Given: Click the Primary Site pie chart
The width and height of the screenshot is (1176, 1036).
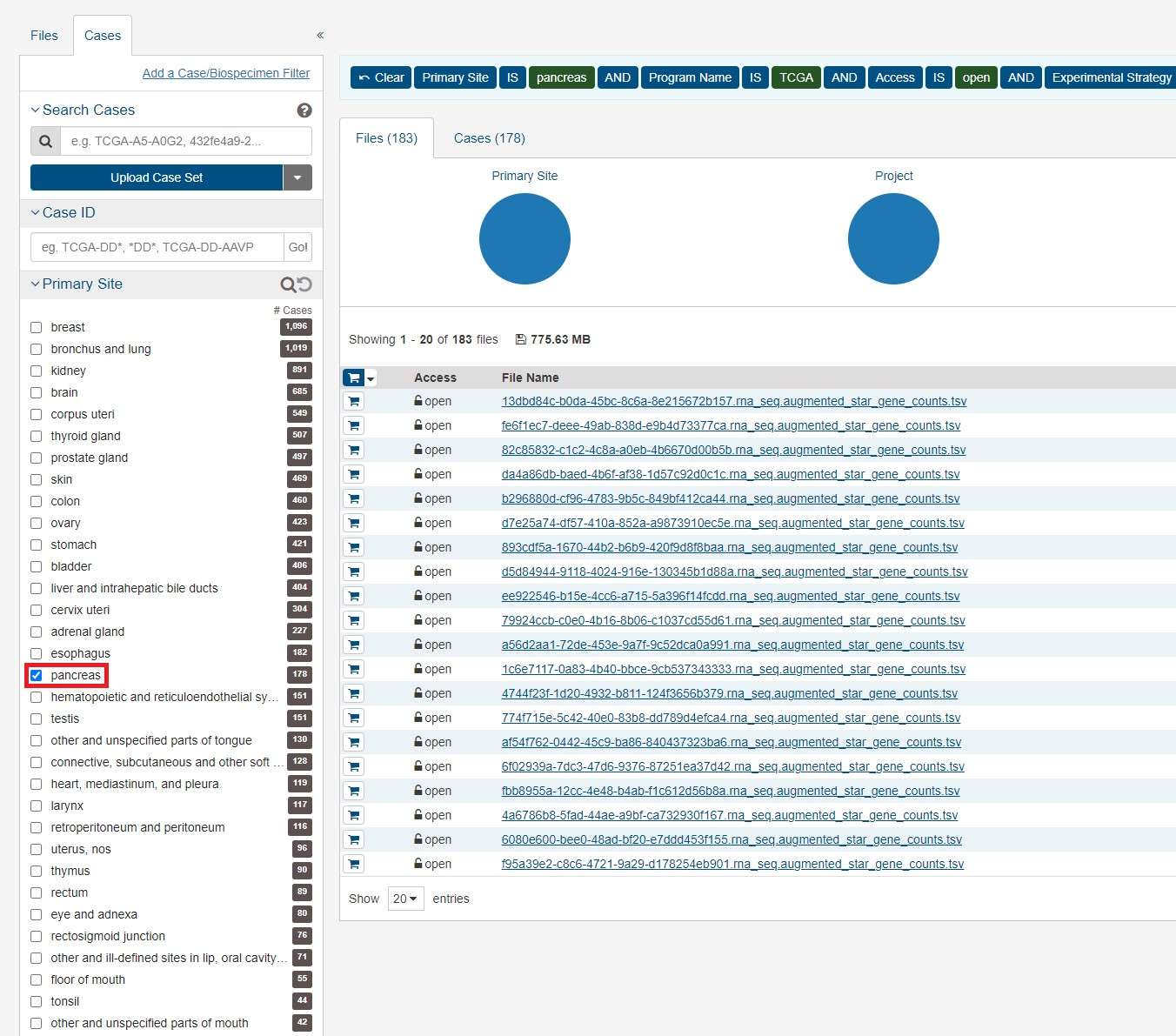Looking at the screenshot, I should pyautogui.click(x=525, y=238).
